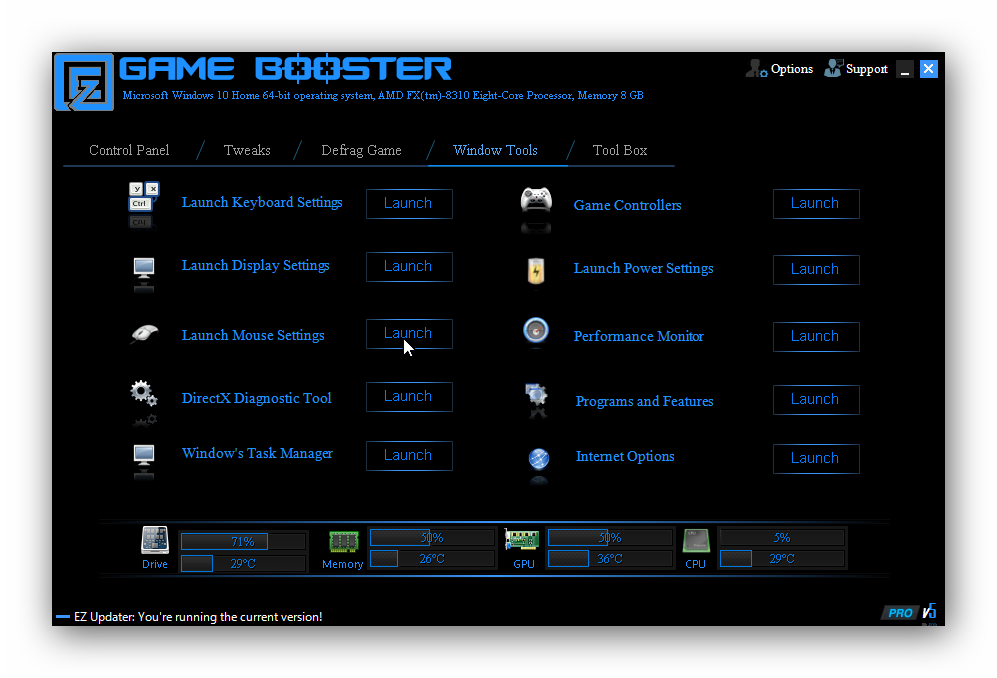Select the Window Tools tab

point(495,150)
